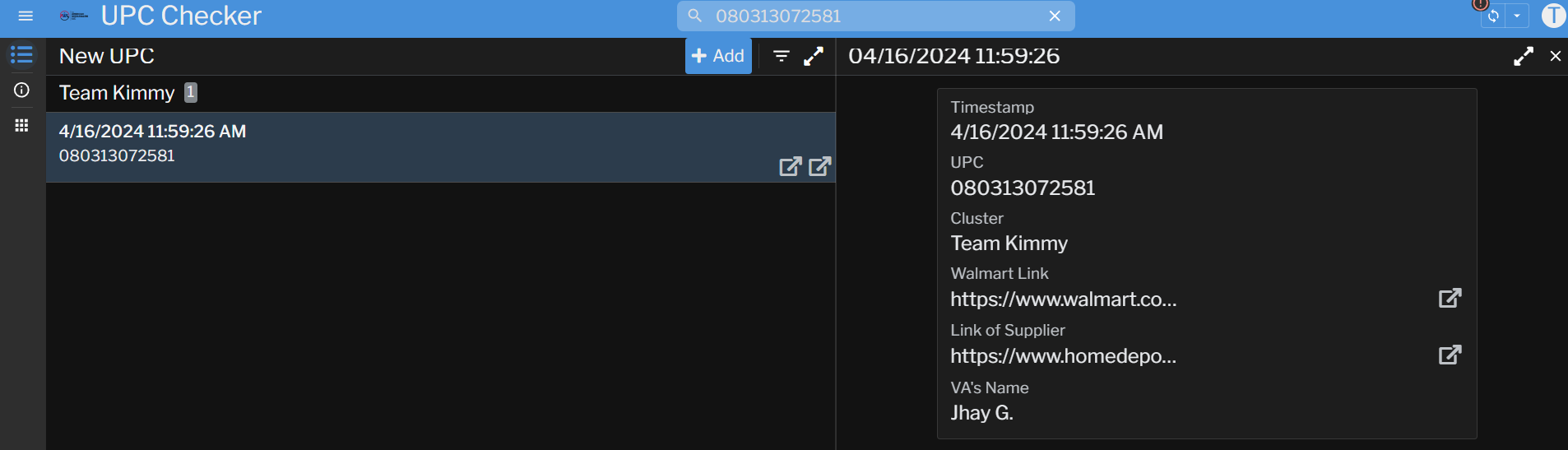
Task: Open the filter options icon
Action: pyautogui.click(x=782, y=56)
